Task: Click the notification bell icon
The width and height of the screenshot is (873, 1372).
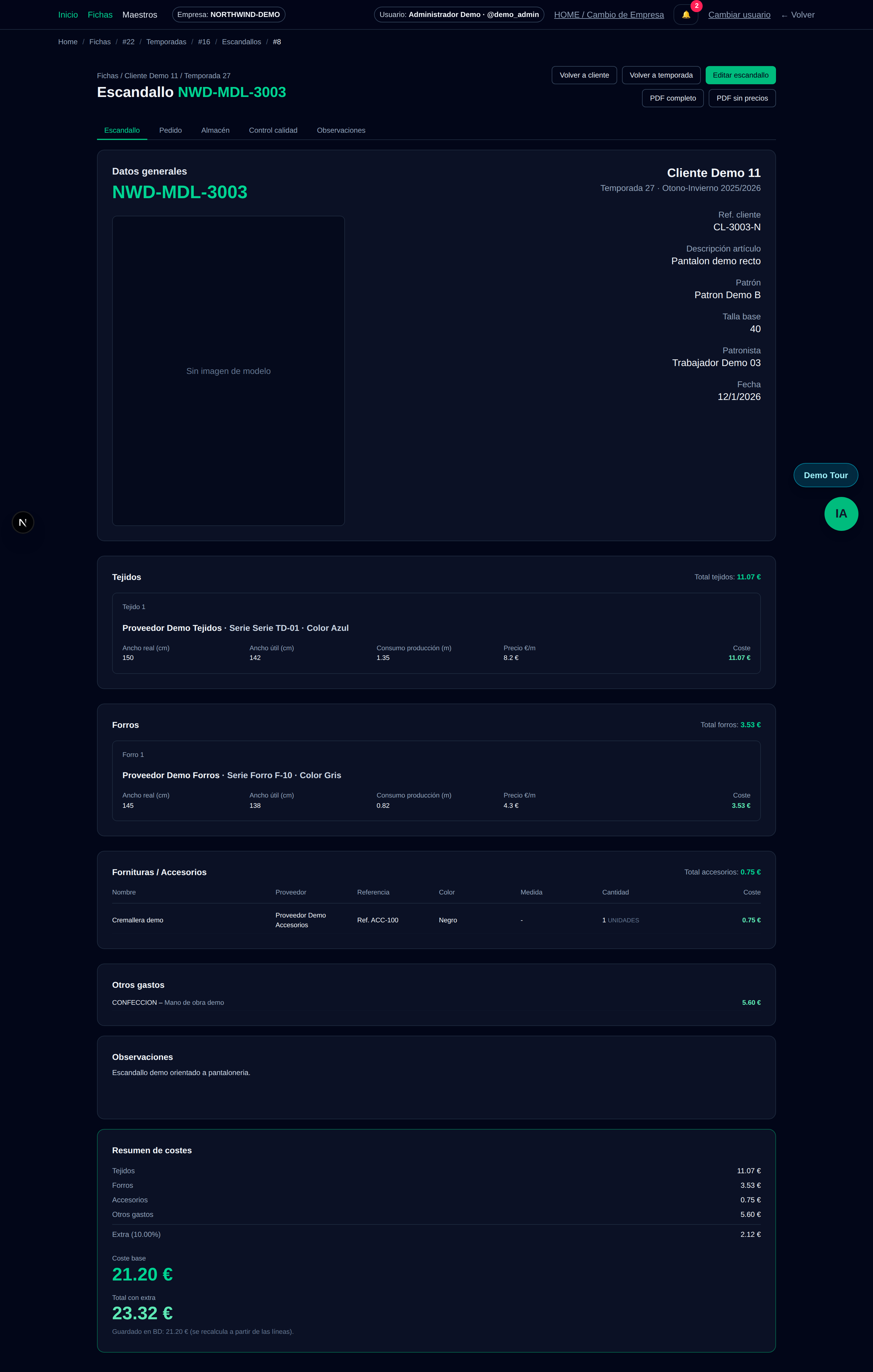Action: click(x=686, y=15)
